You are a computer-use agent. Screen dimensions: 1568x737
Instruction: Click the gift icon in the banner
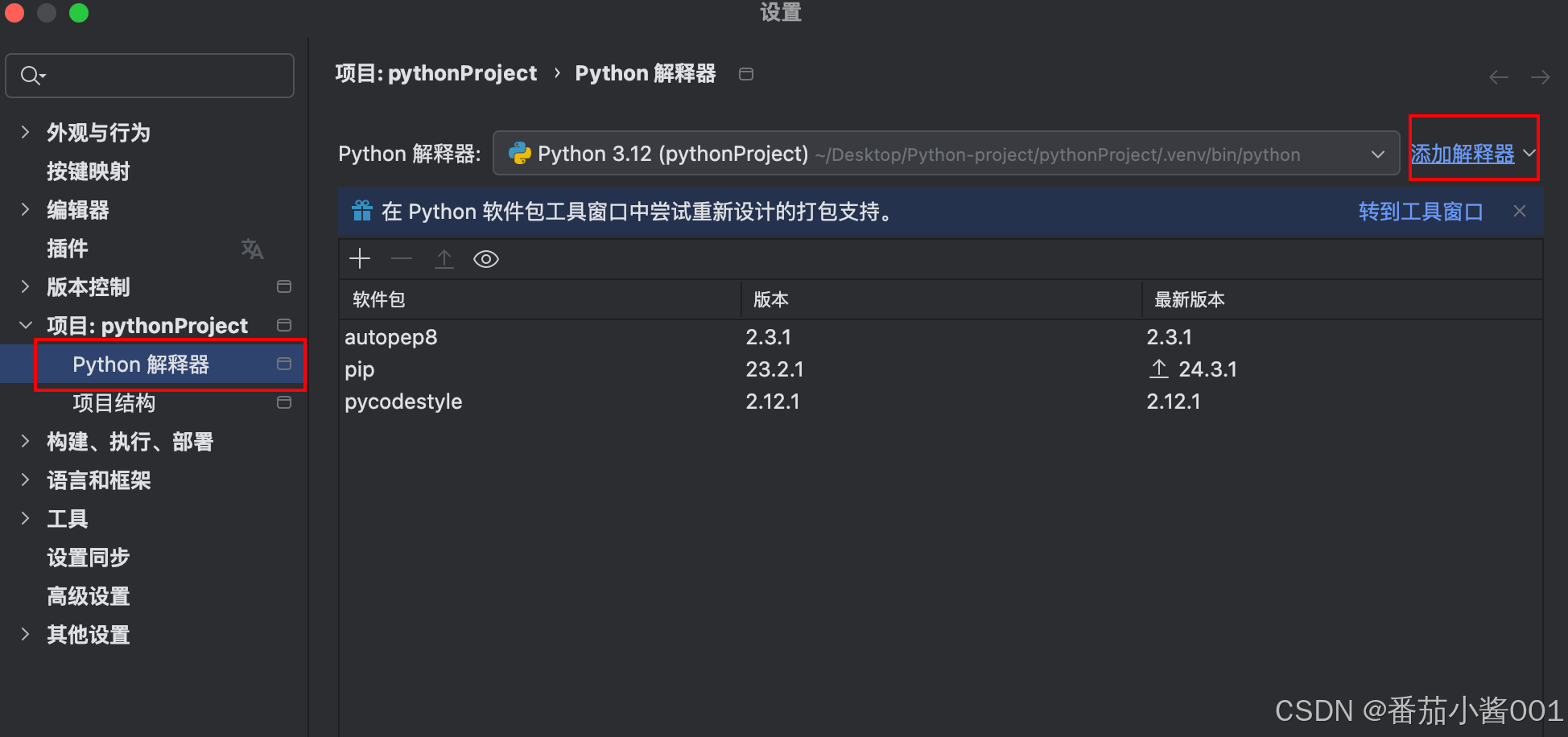pyautogui.click(x=362, y=211)
